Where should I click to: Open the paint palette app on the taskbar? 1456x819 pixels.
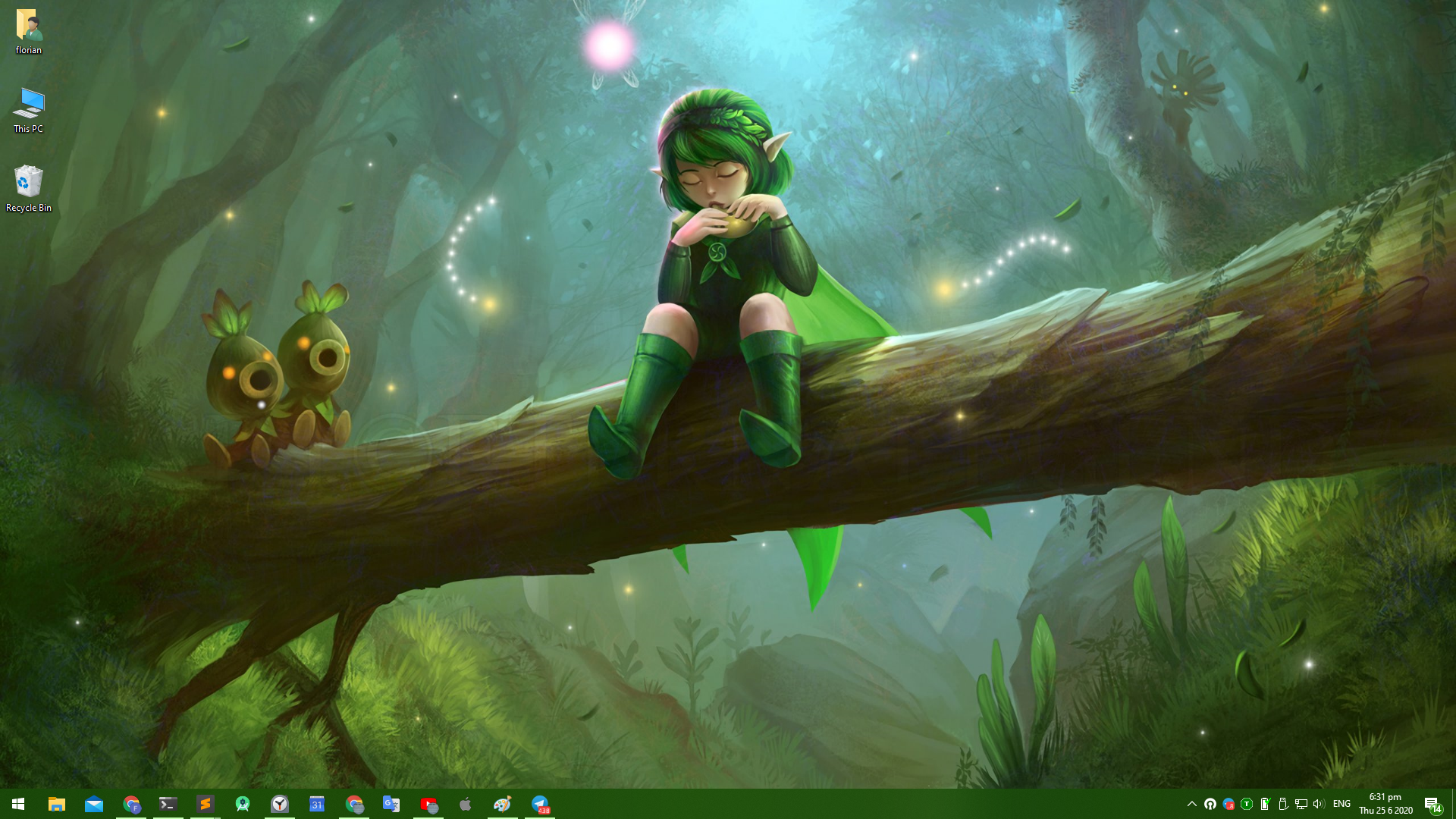502,804
